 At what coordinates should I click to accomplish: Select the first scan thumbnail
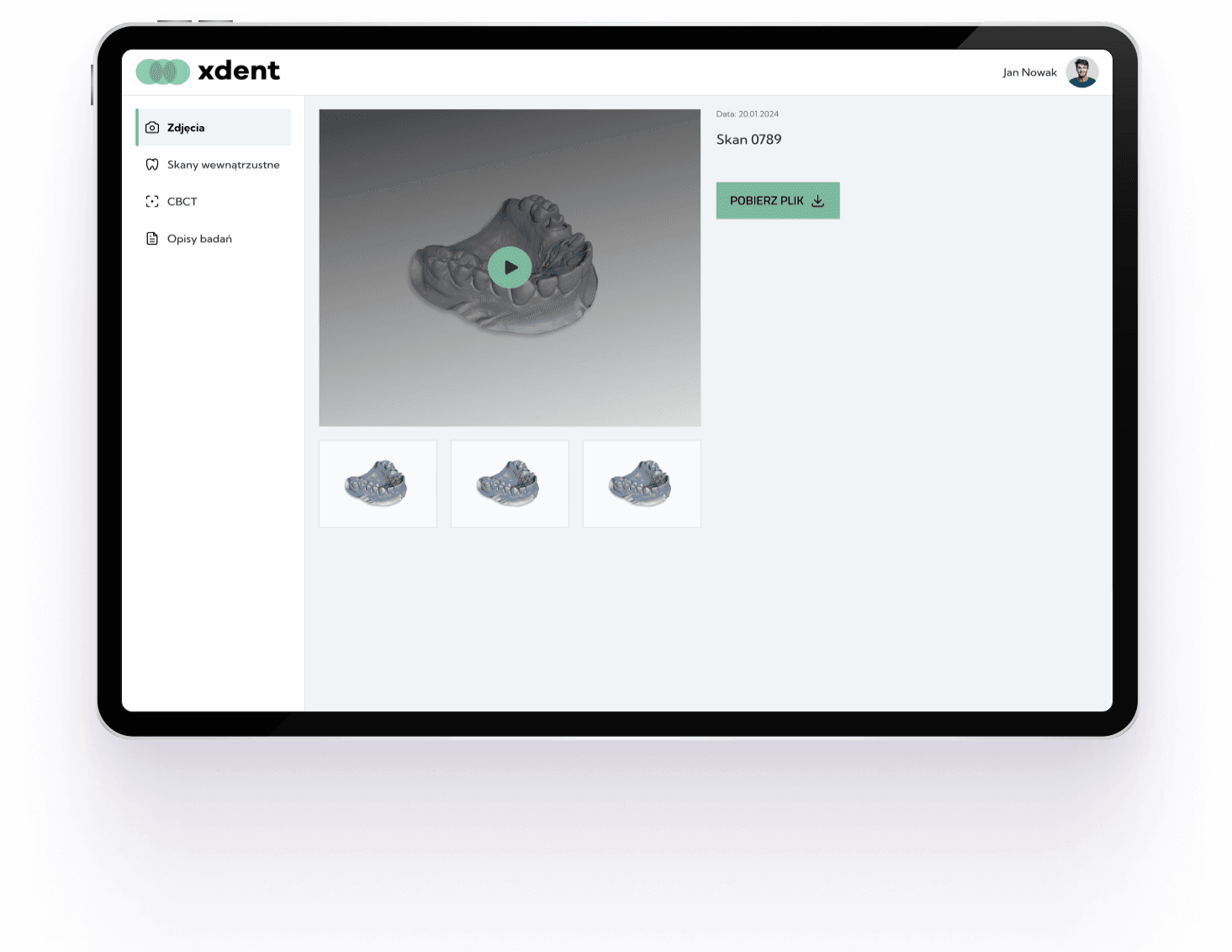[378, 484]
